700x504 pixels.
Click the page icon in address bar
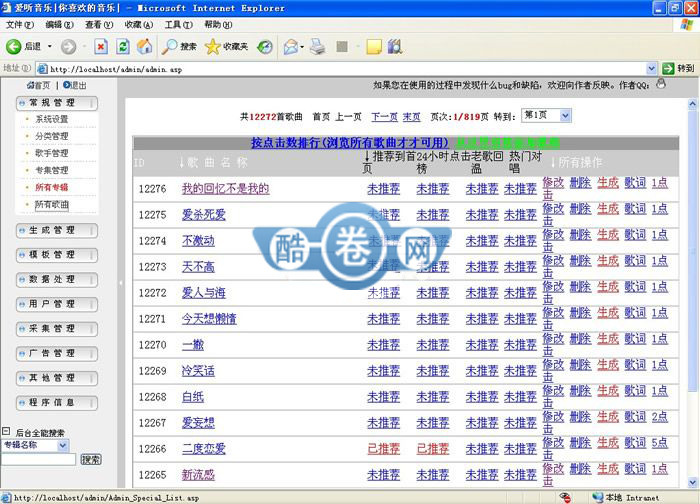[x=42, y=69]
